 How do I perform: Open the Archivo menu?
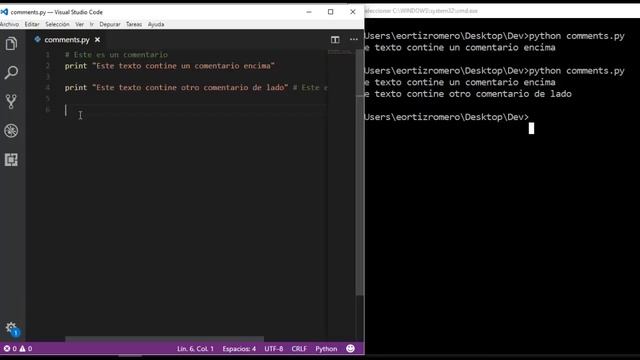[x=9, y=24]
